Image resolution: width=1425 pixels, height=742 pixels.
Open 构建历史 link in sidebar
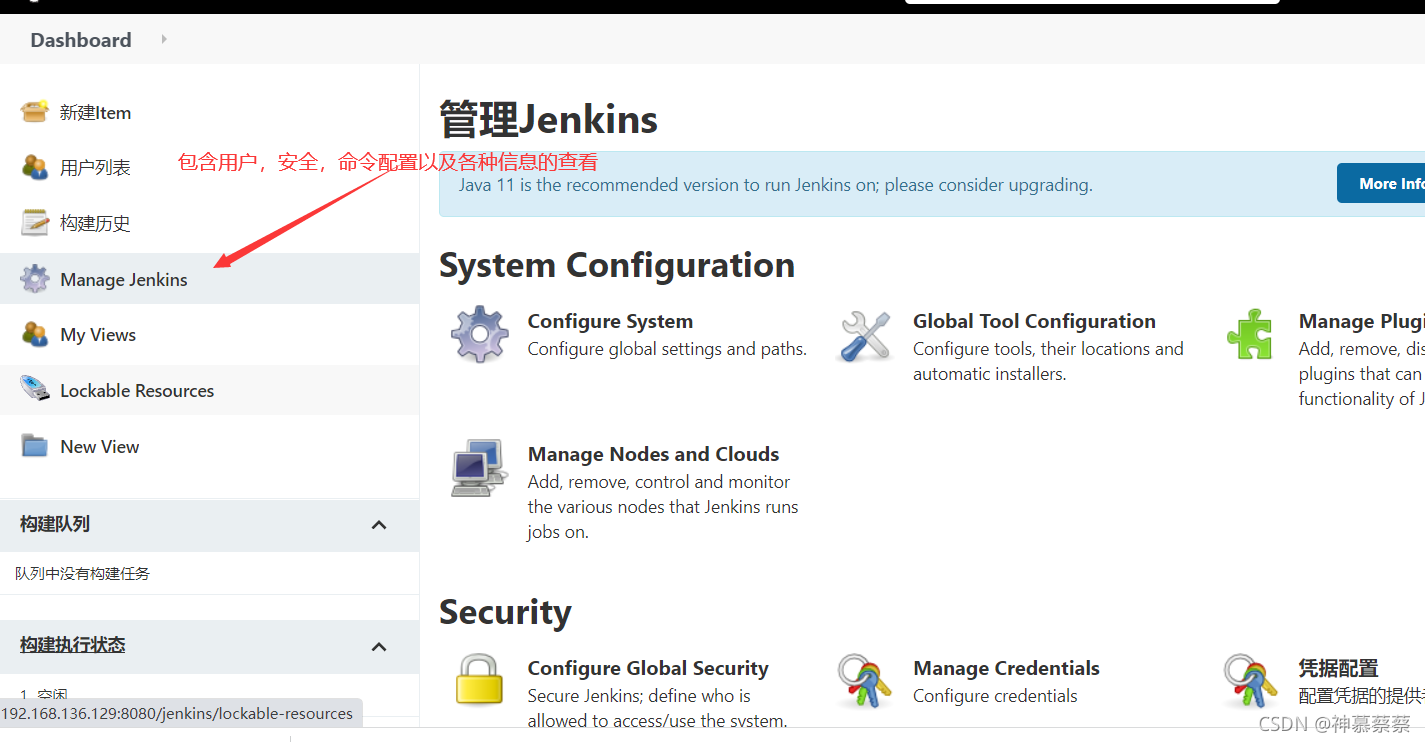pos(95,223)
